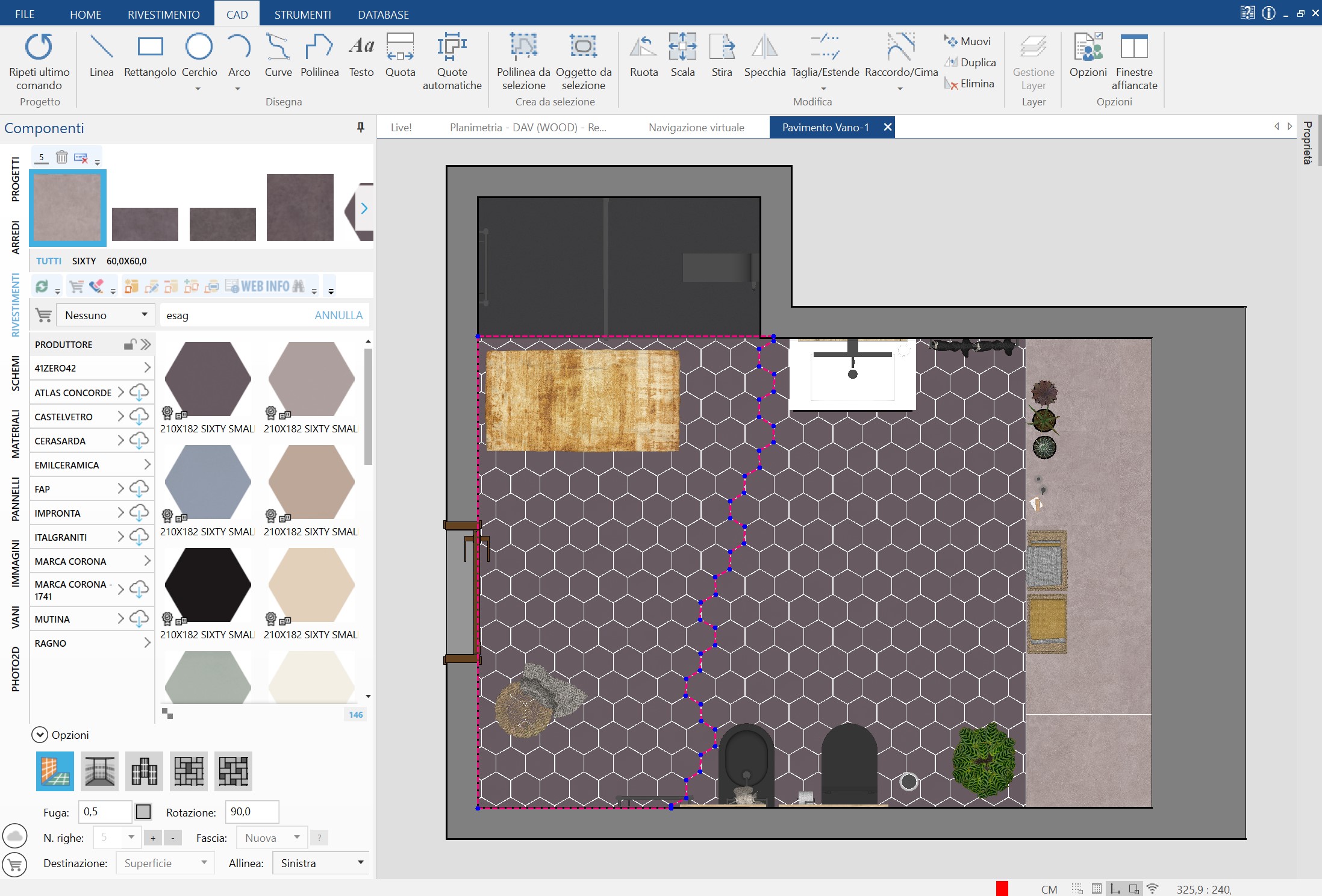The width and height of the screenshot is (1322, 896).
Task: Open the Nessuno cart dropdown
Action: click(x=106, y=315)
